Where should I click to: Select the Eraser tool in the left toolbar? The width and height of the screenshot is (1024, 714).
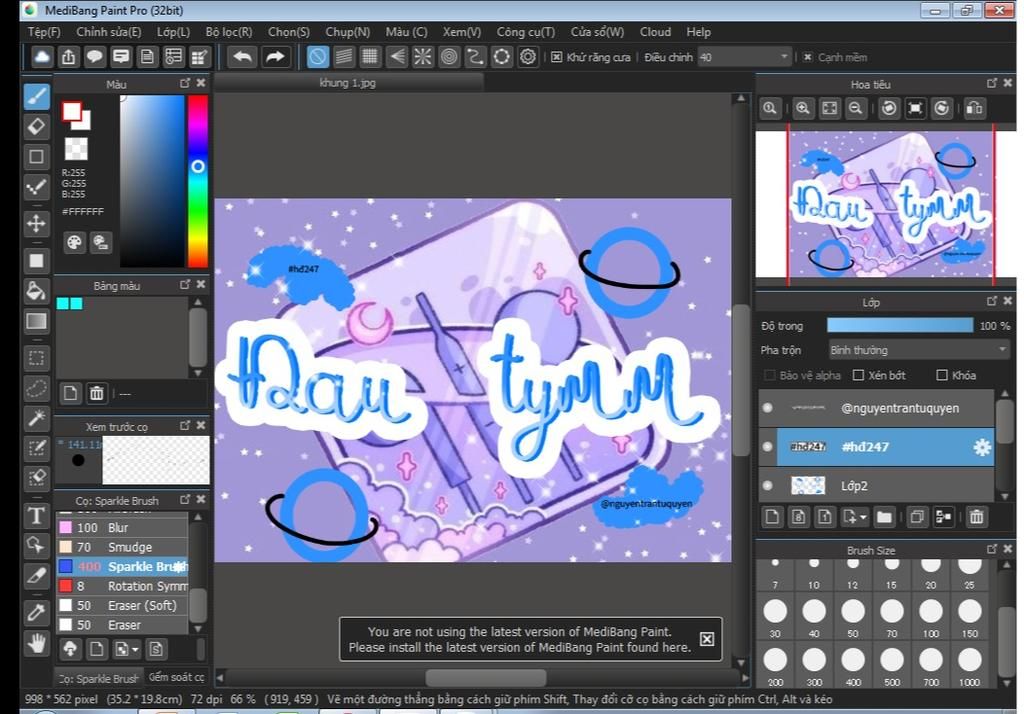[37, 126]
